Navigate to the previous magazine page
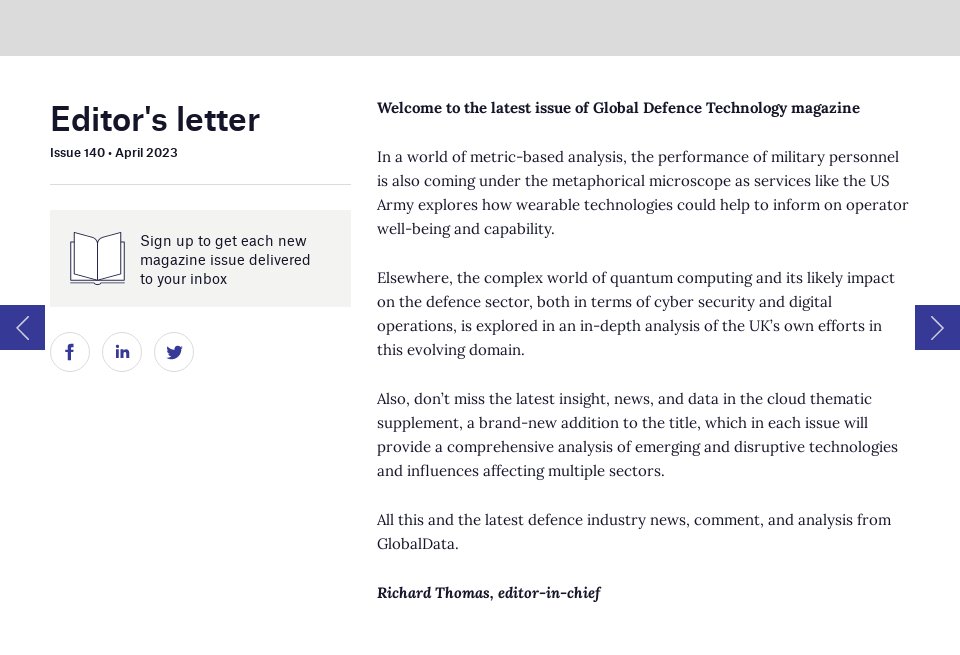 click(21, 327)
